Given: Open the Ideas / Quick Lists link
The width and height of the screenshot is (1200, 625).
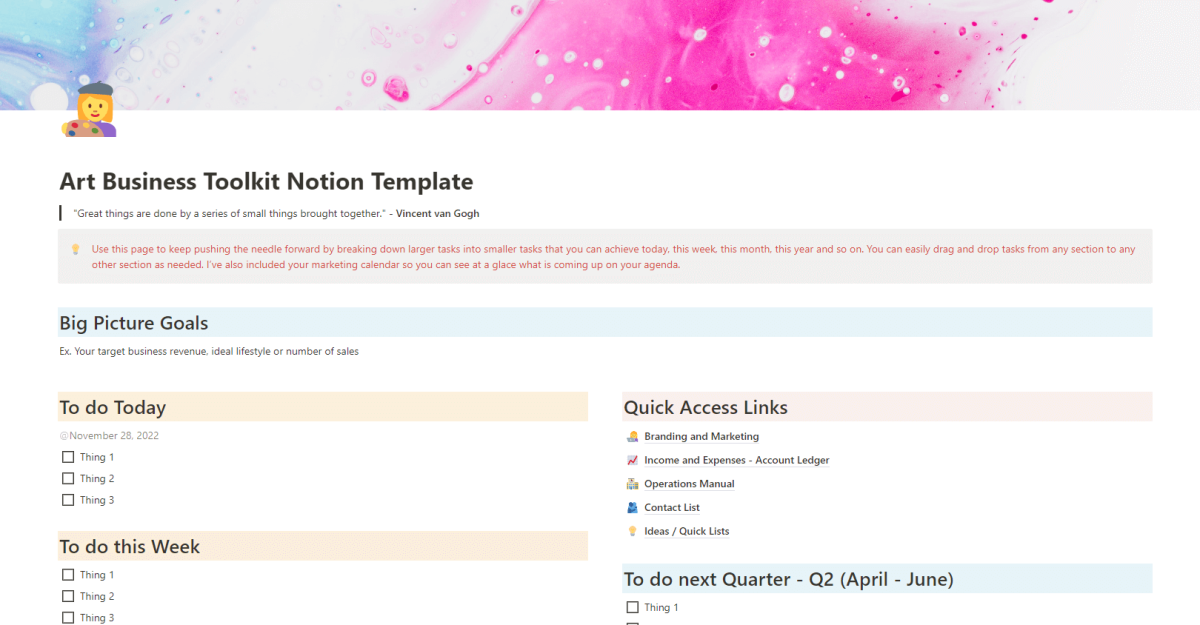Looking at the screenshot, I should coord(687,531).
